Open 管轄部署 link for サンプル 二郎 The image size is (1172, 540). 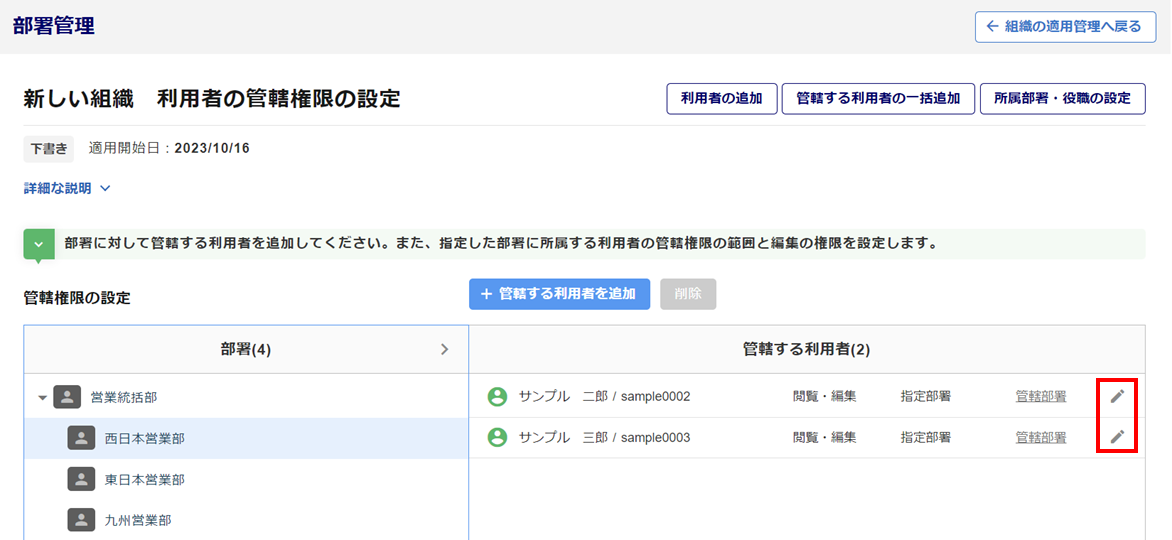[1040, 397]
